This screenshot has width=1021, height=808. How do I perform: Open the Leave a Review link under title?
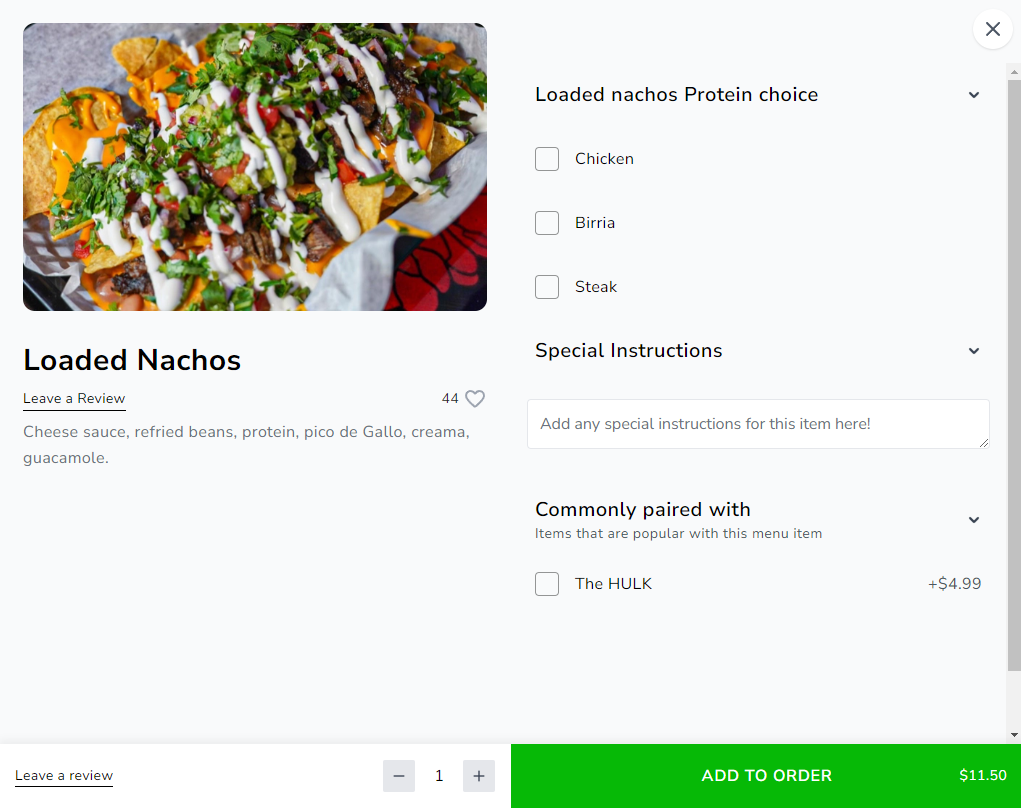point(74,398)
